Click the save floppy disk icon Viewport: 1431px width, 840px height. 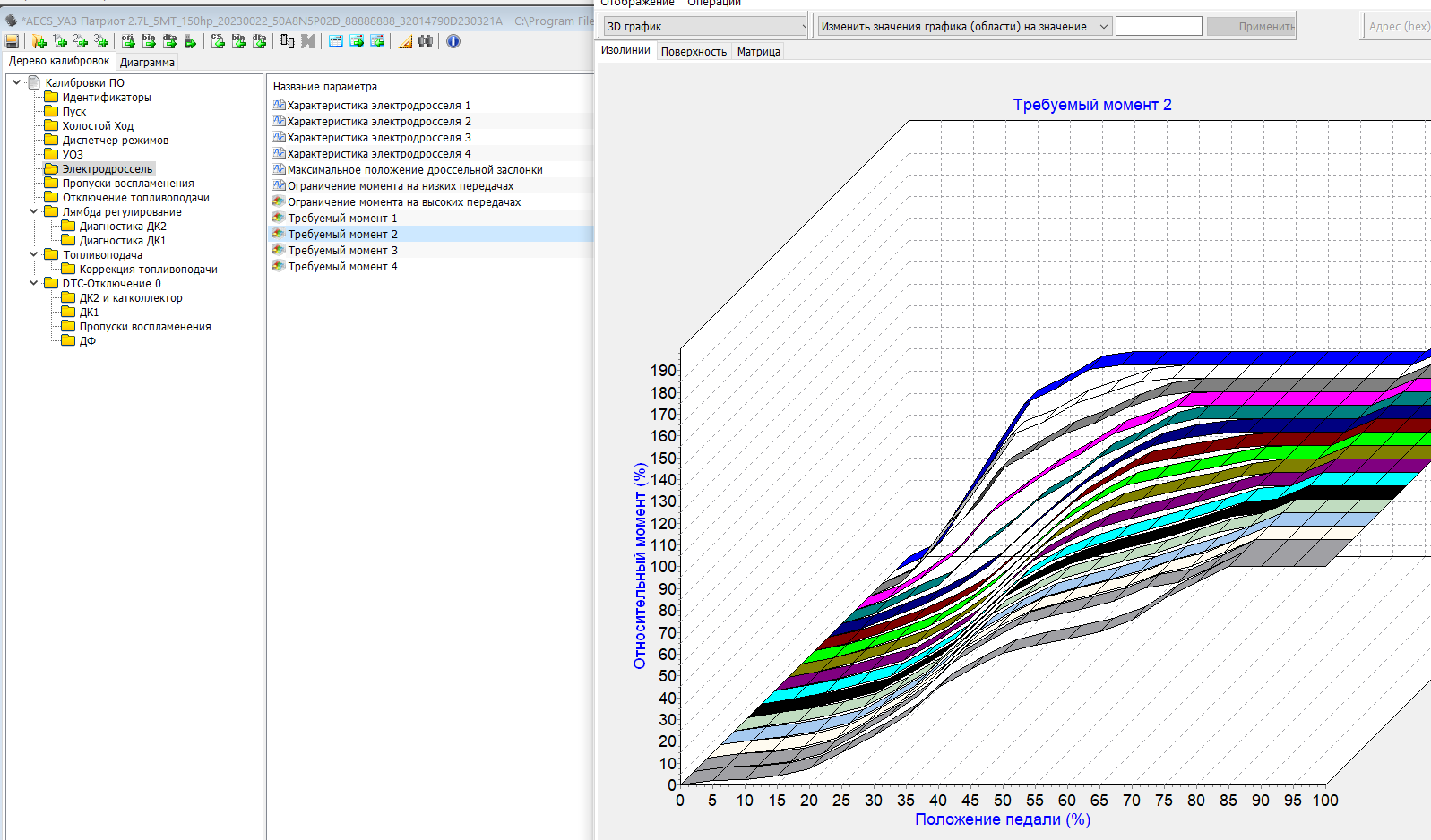pos(12,41)
